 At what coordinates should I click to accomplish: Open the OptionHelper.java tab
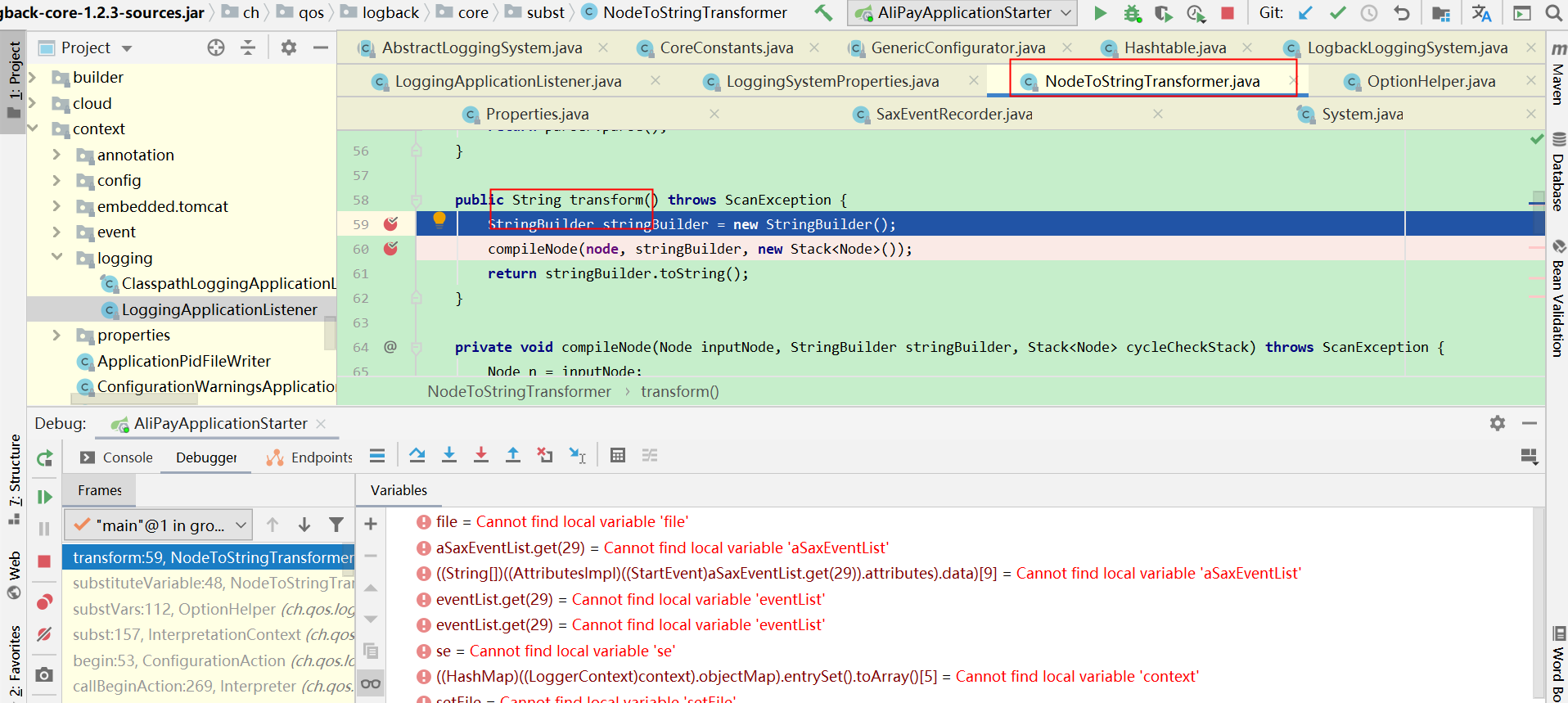click(x=1431, y=81)
